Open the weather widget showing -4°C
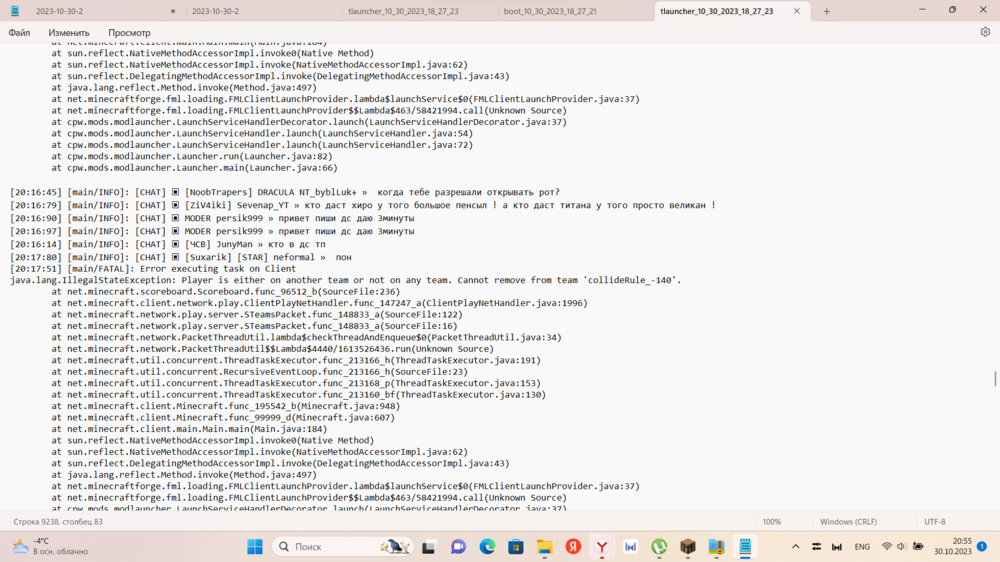 coord(51,546)
